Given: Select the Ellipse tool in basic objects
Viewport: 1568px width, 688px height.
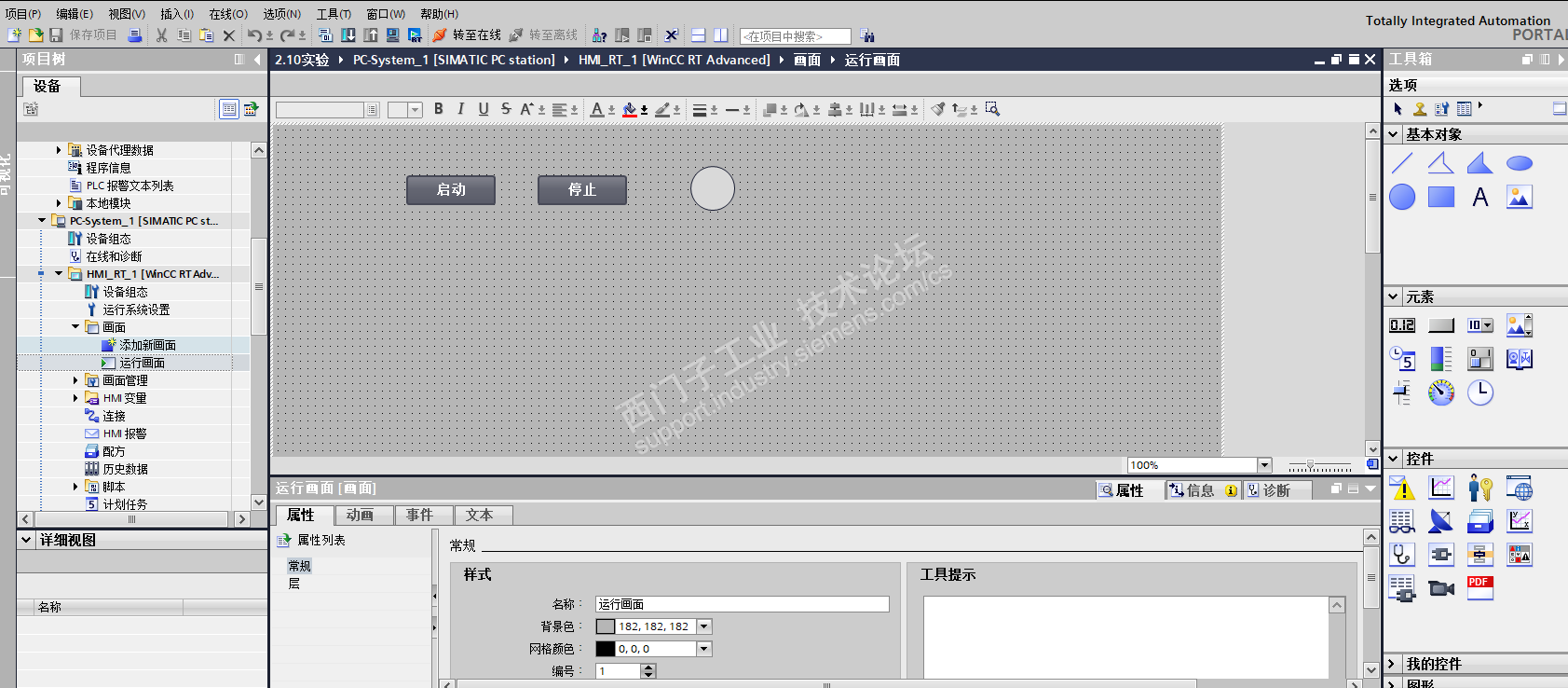Looking at the screenshot, I should click(x=1520, y=164).
